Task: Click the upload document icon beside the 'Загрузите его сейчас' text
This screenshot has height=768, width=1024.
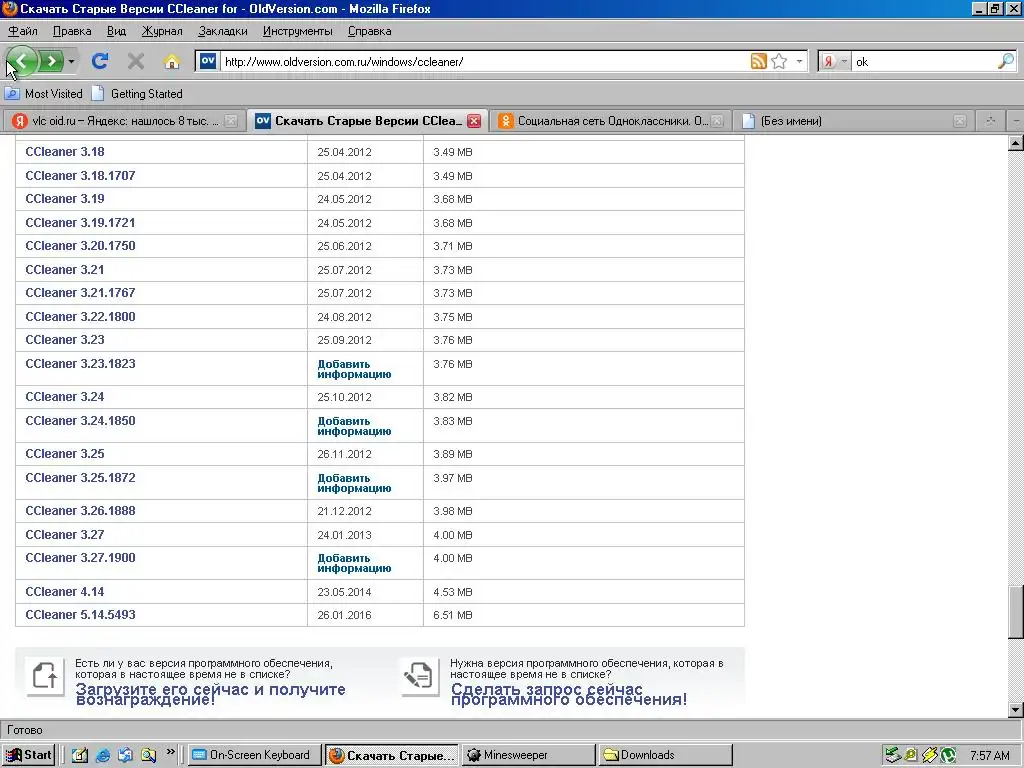Action: click(x=45, y=676)
